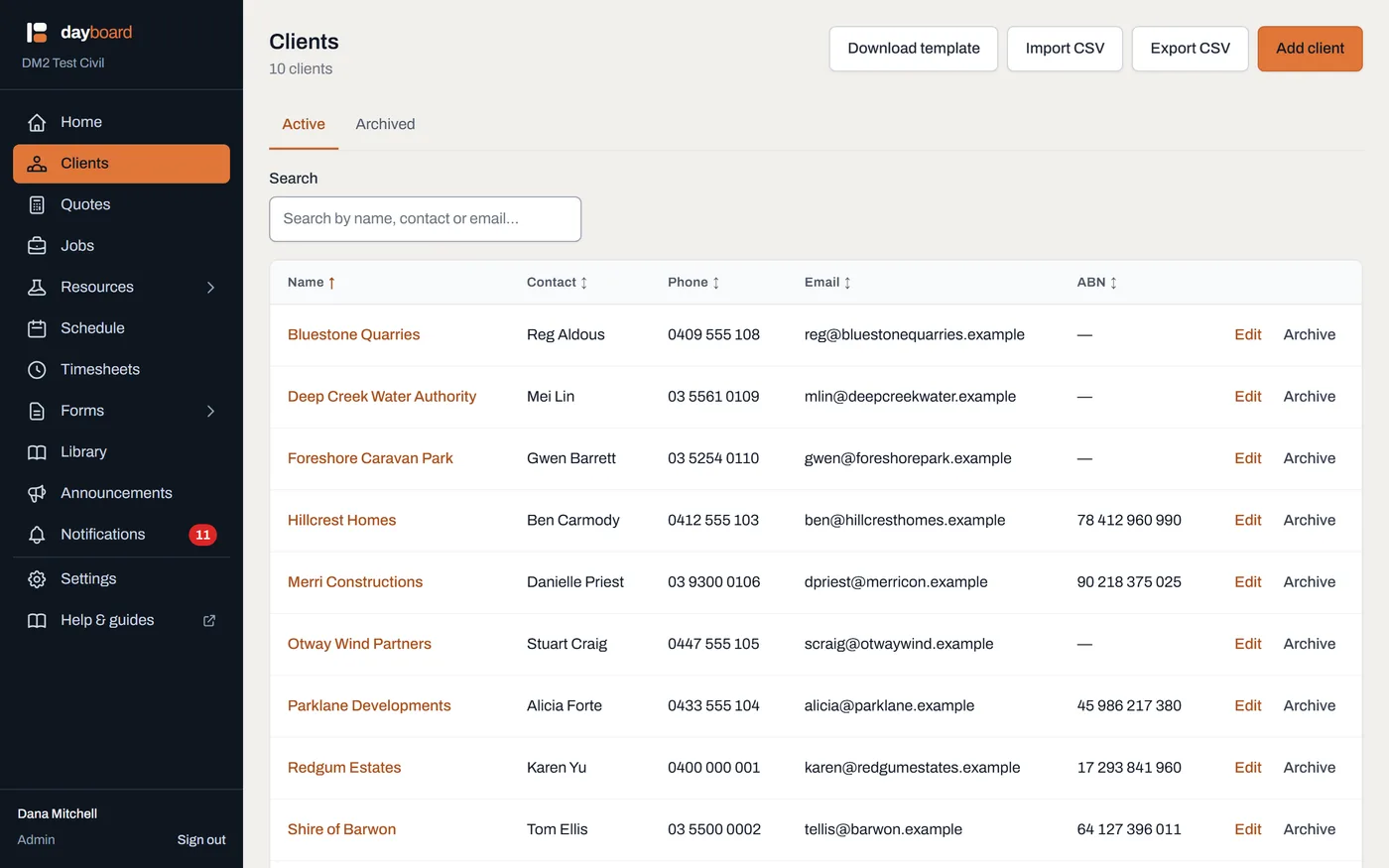Image resolution: width=1389 pixels, height=868 pixels.
Task: Click the Schedule calendar icon
Action: [37, 328]
